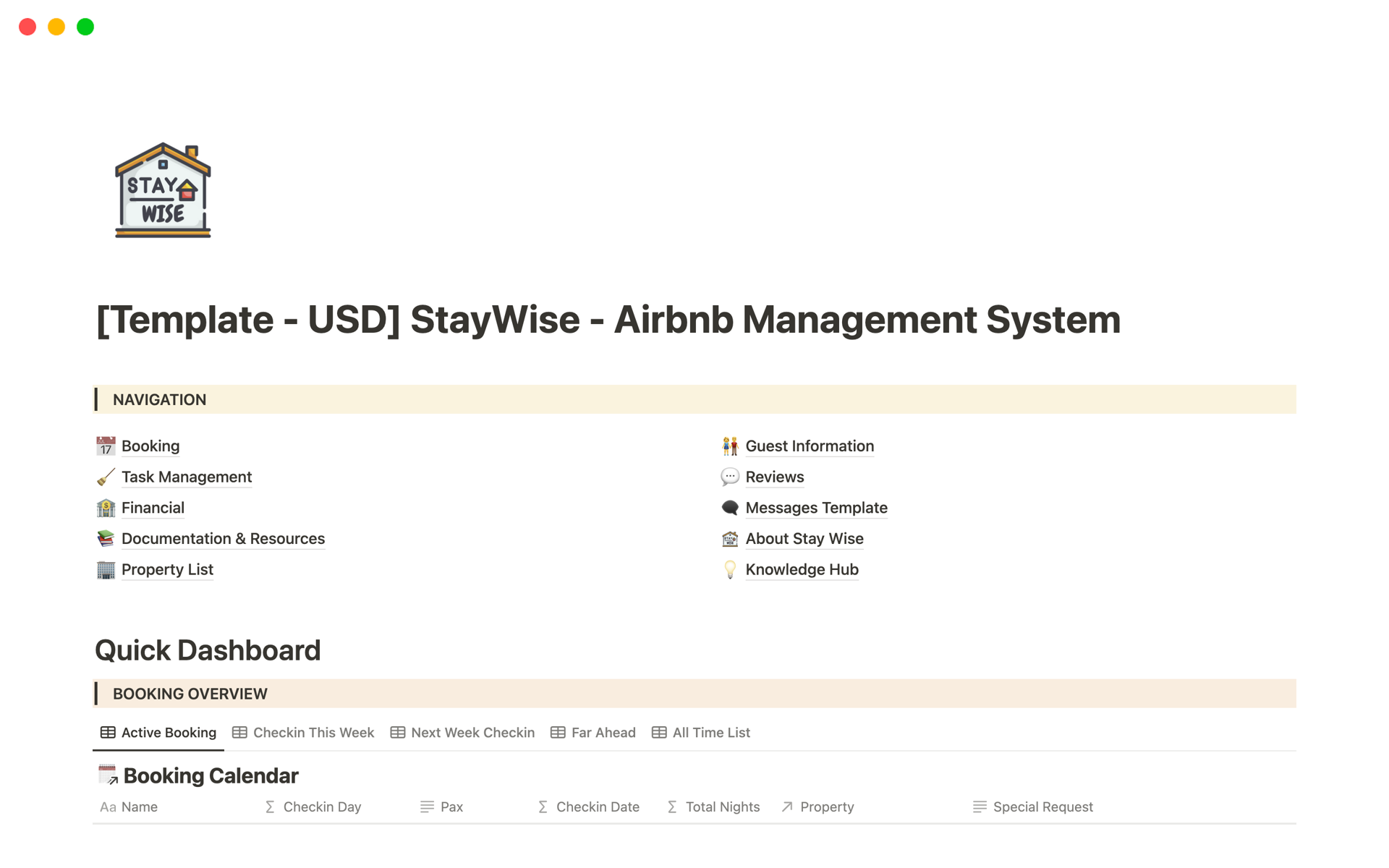Screen dimensions: 1389x868
Task: Click the Booking Calendar section icon
Action: click(107, 775)
